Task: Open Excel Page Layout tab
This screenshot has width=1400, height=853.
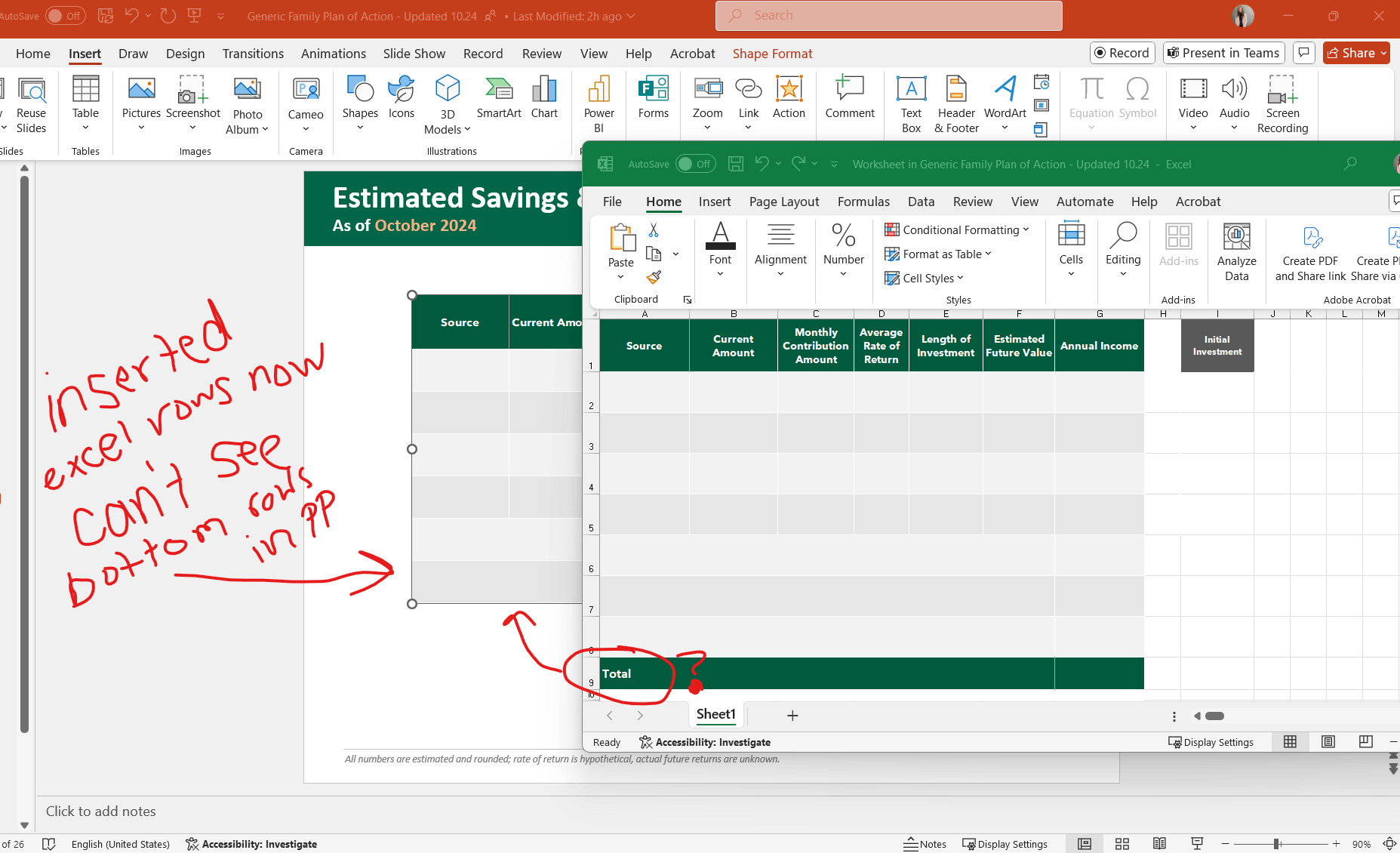Action: pyautogui.click(x=783, y=202)
